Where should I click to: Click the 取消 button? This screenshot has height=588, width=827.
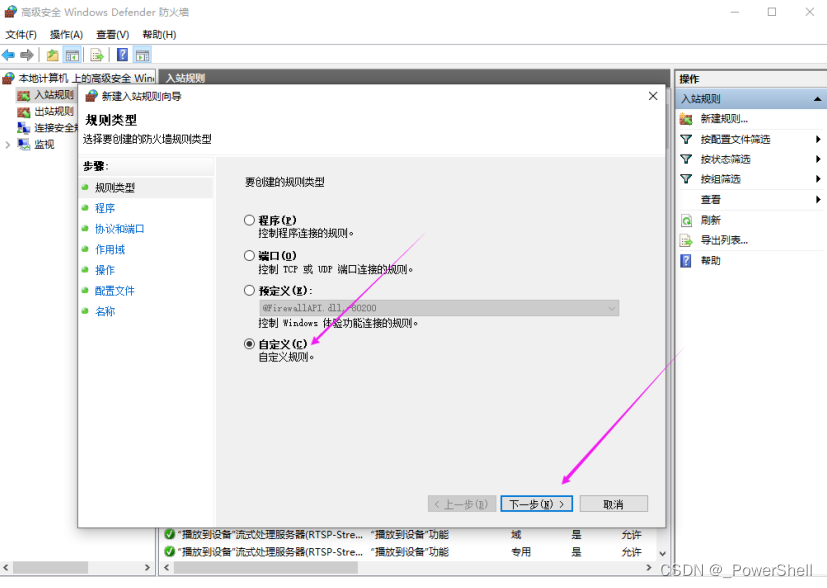coord(613,504)
